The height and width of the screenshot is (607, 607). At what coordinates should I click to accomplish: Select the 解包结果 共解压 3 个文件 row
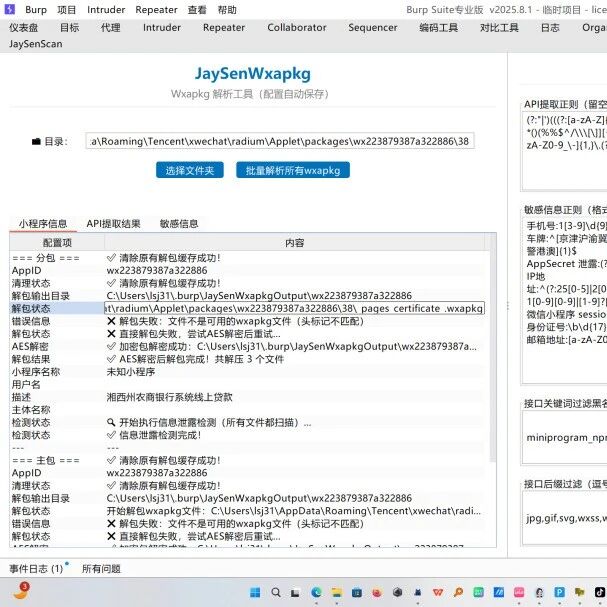(248, 359)
